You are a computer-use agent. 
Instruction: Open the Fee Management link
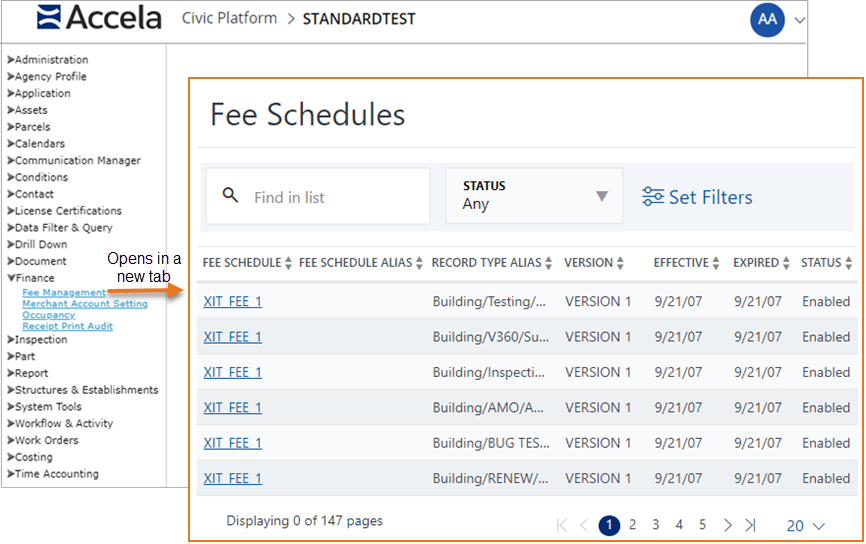click(64, 292)
